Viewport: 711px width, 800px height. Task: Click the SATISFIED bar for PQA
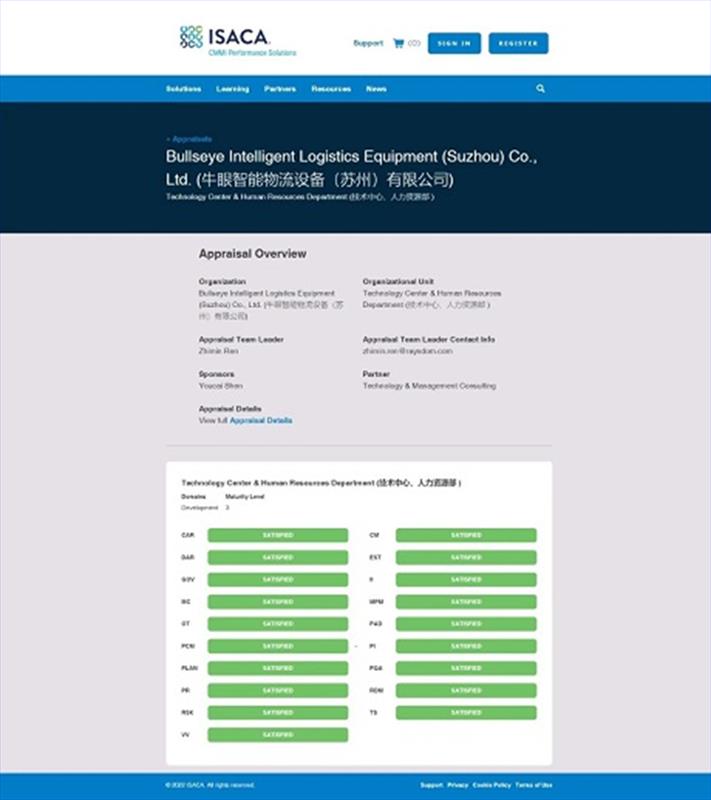466,668
